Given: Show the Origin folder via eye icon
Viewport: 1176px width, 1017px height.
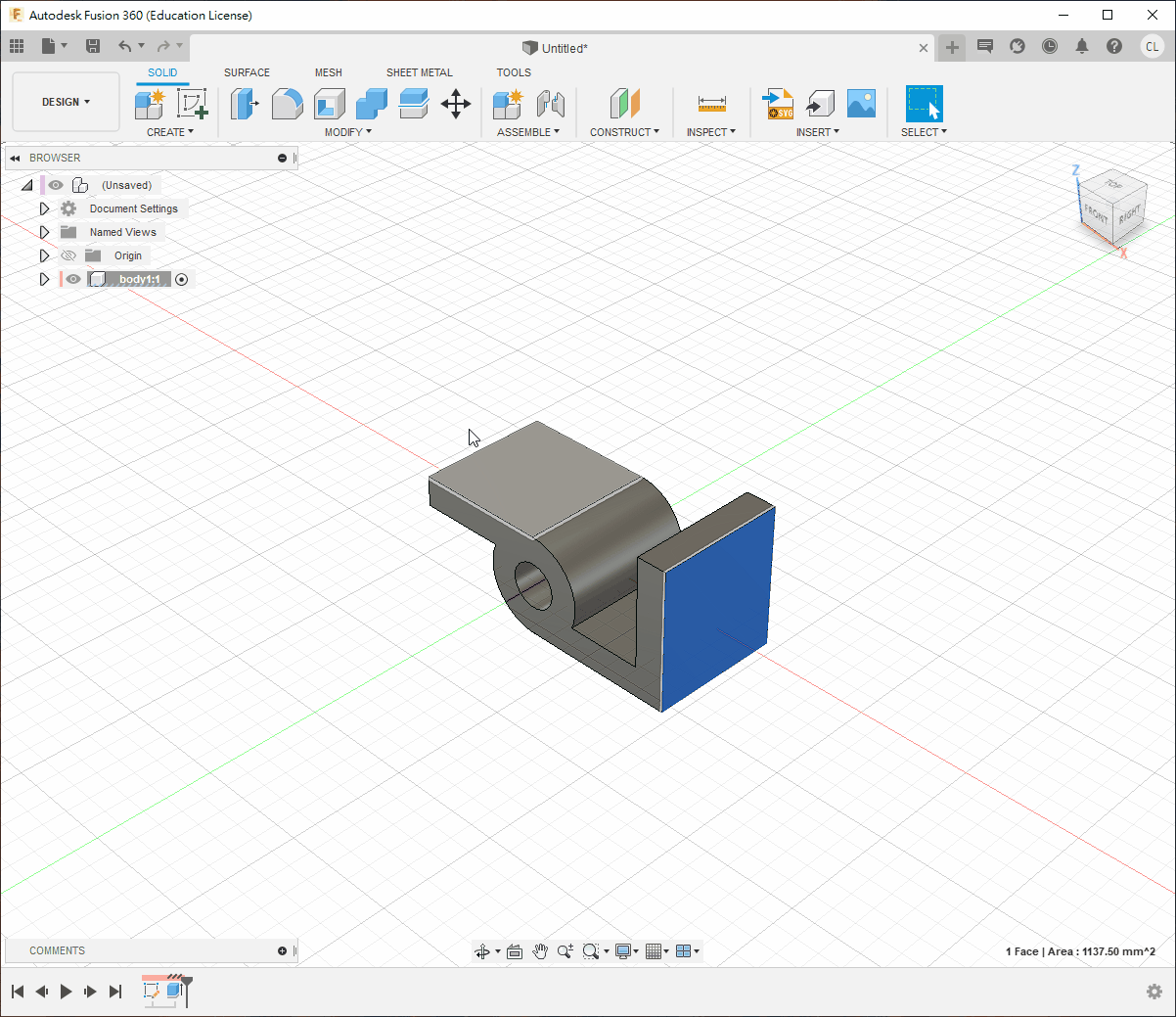Looking at the screenshot, I should [x=68, y=255].
